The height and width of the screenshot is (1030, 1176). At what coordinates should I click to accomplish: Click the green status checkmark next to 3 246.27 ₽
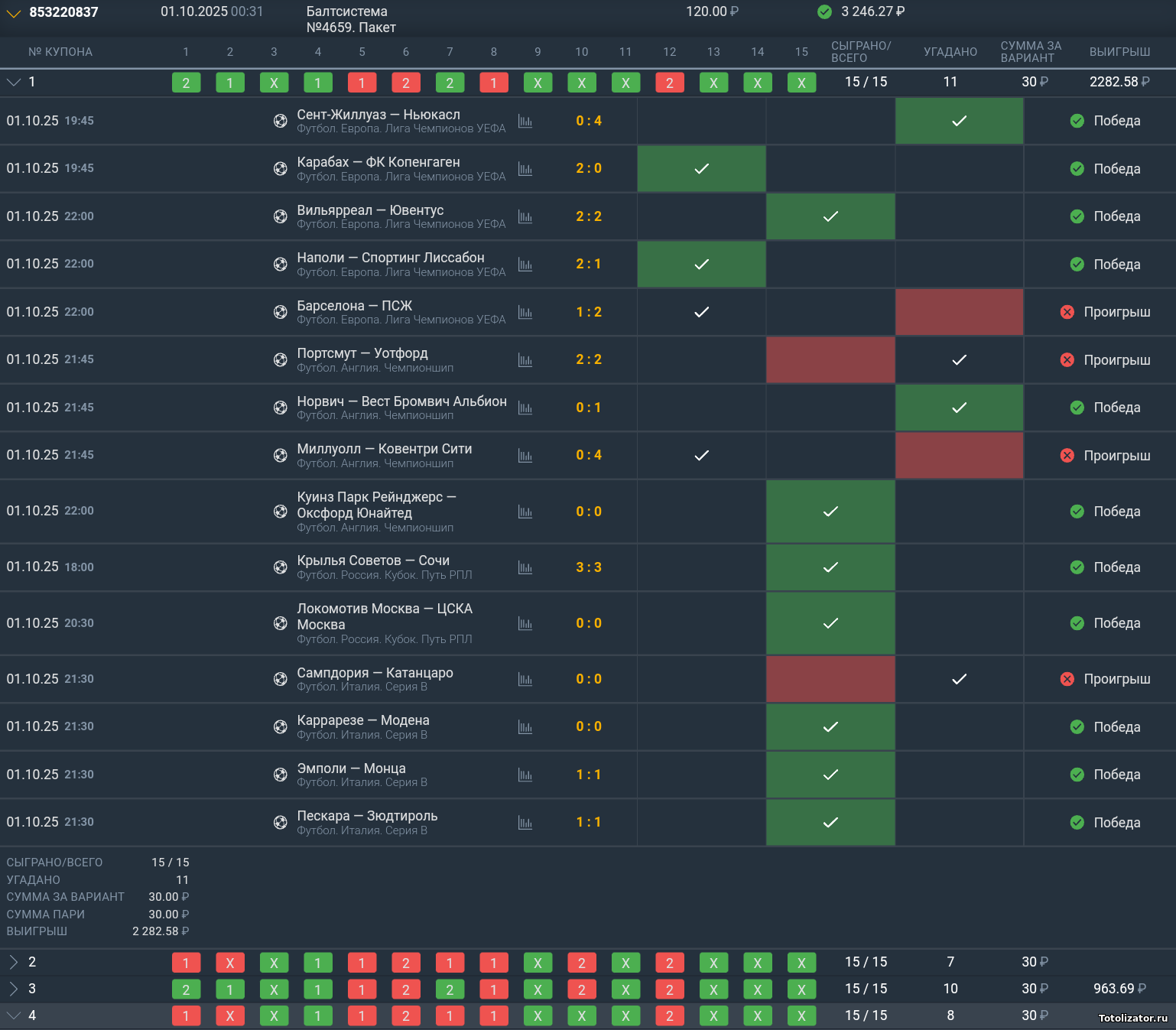[x=824, y=11]
